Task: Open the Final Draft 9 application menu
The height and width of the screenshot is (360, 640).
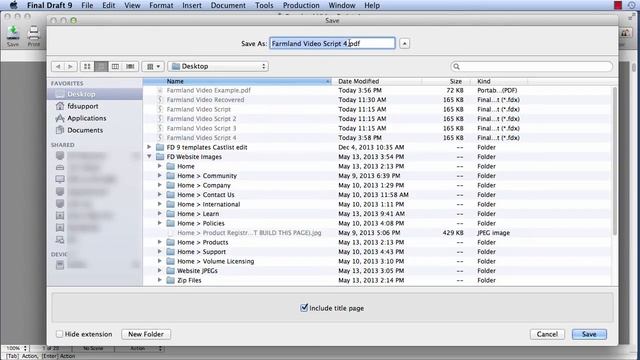Action: tap(49, 5)
